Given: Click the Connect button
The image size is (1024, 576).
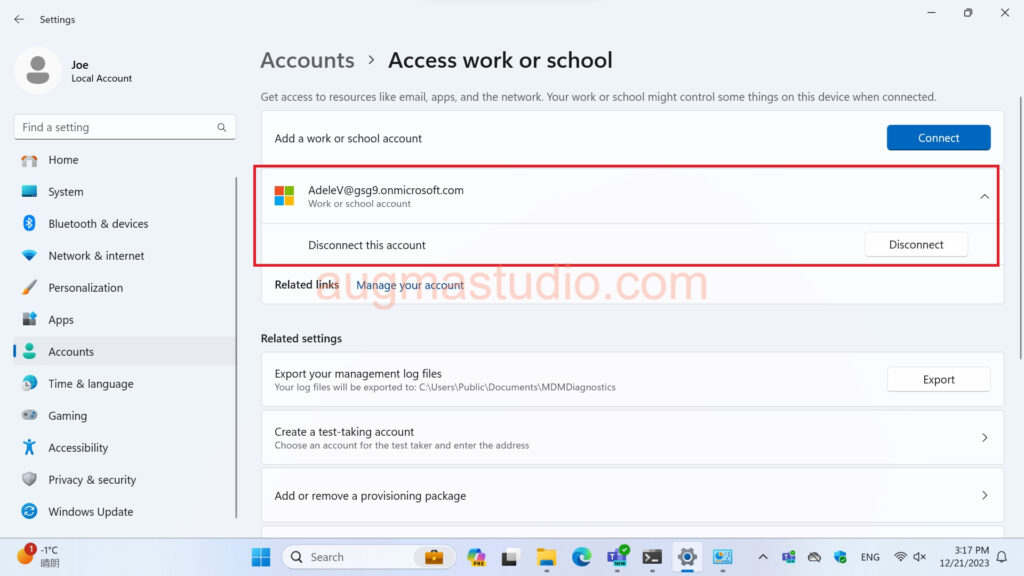Looking at the screenshot, I should coord(938,138).
